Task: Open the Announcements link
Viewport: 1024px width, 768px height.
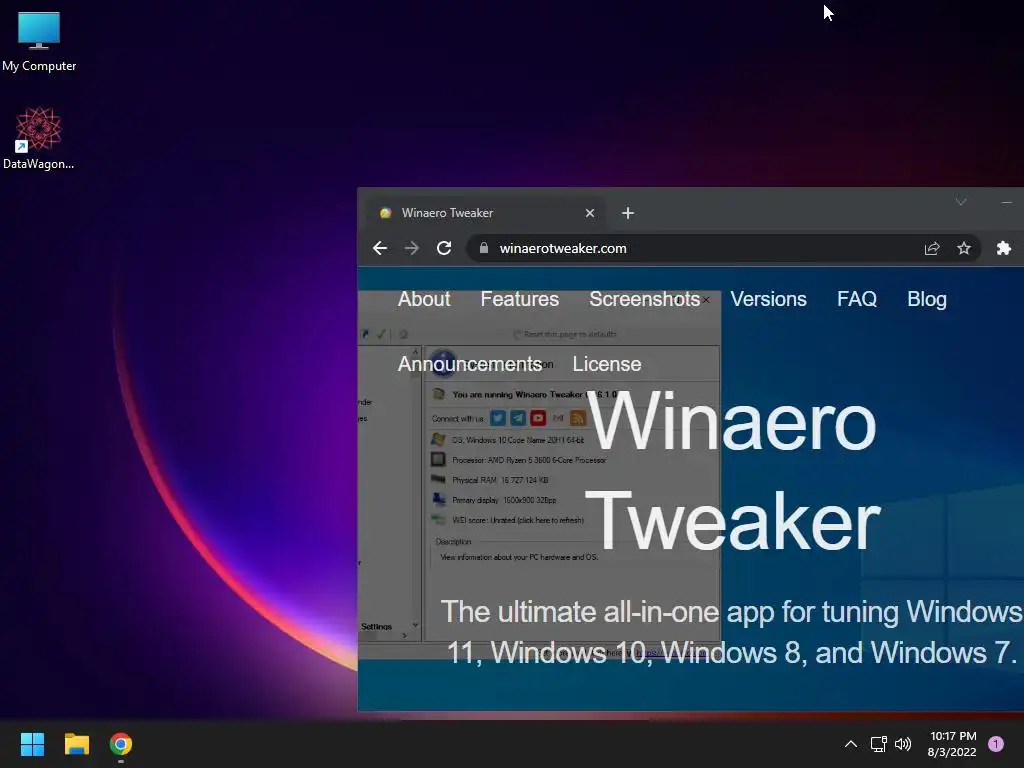Action: click(470, 364)
